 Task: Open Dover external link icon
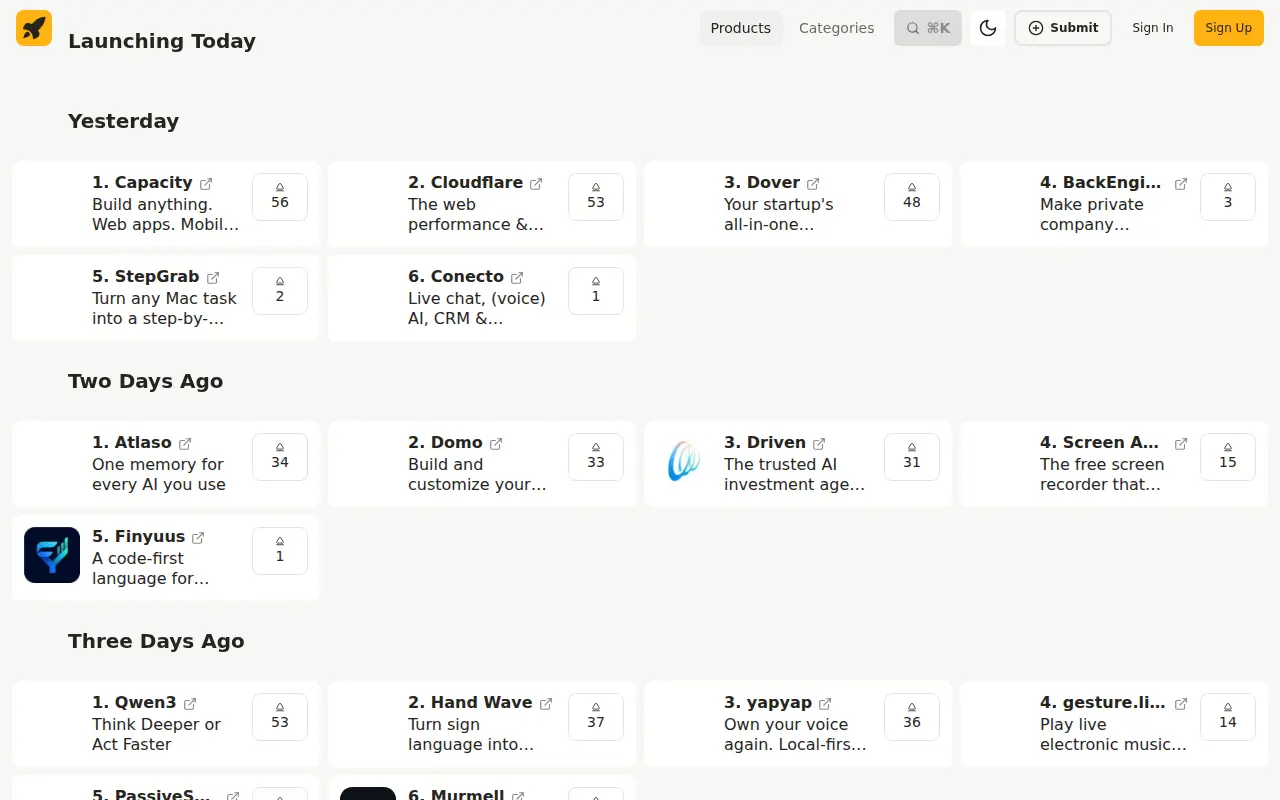pos(813,184)
